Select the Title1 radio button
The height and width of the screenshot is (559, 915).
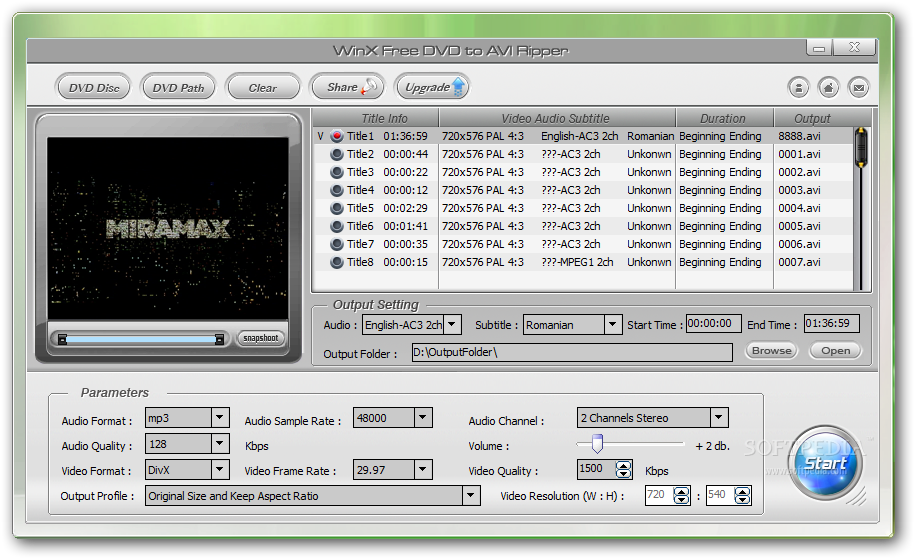tap(337, 136)
